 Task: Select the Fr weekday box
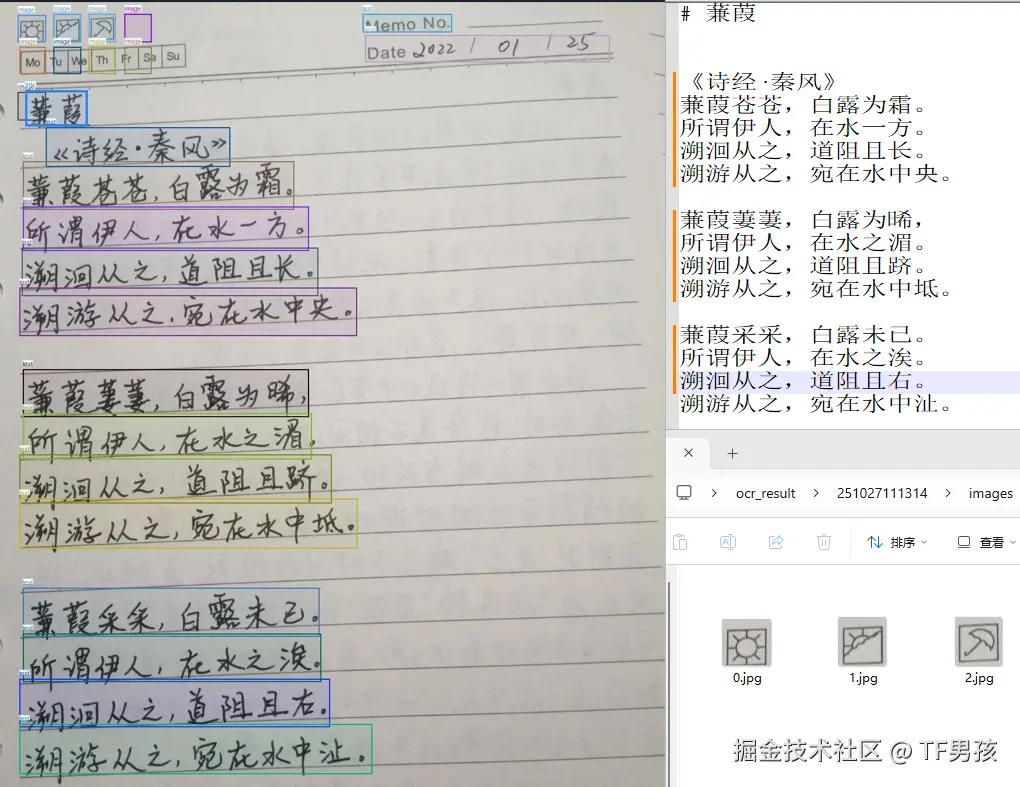tap(126, 59)
